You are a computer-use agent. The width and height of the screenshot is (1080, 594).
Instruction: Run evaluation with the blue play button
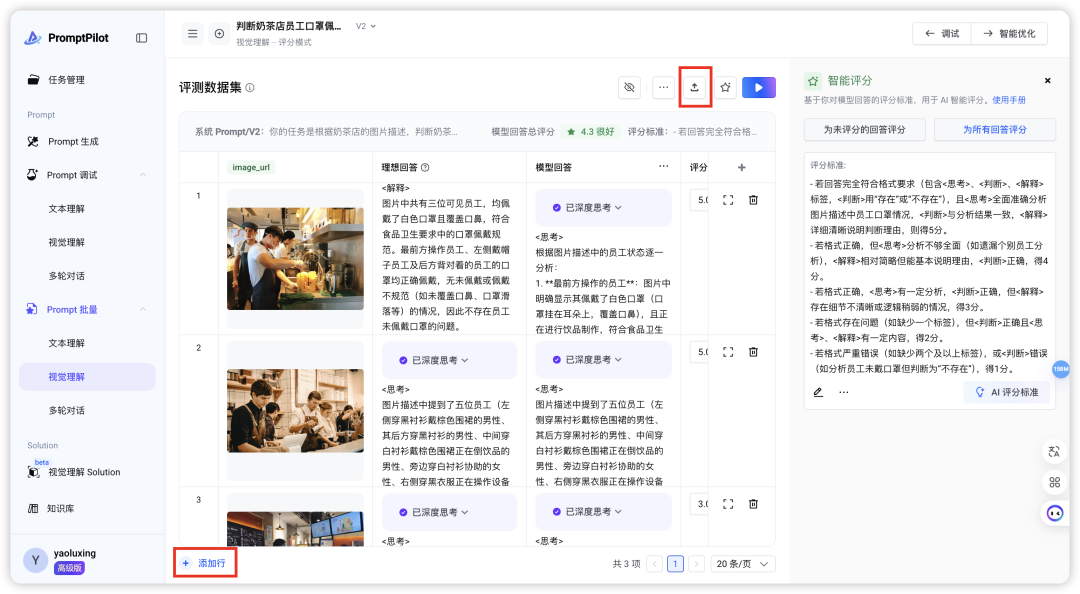759,88
